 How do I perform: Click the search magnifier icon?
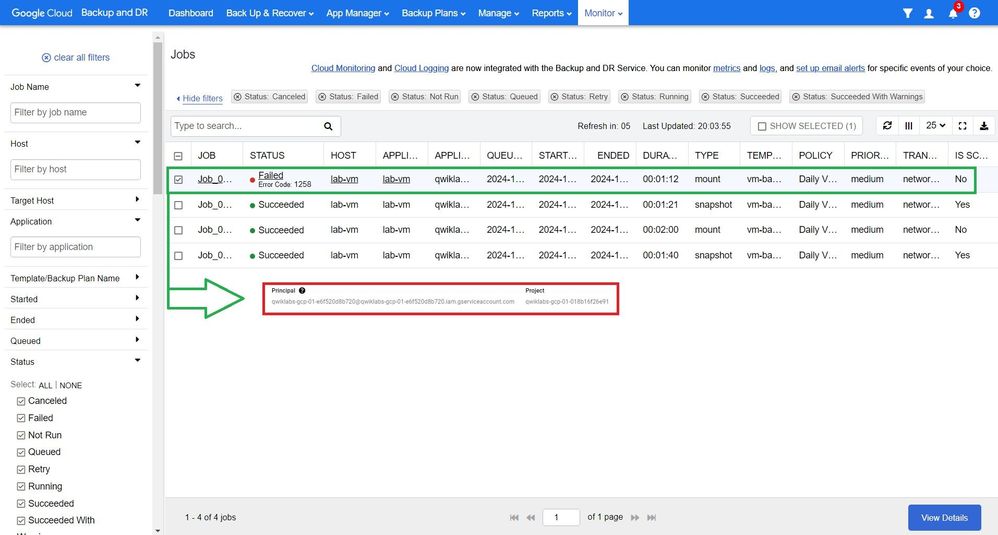tap(328, 126)
